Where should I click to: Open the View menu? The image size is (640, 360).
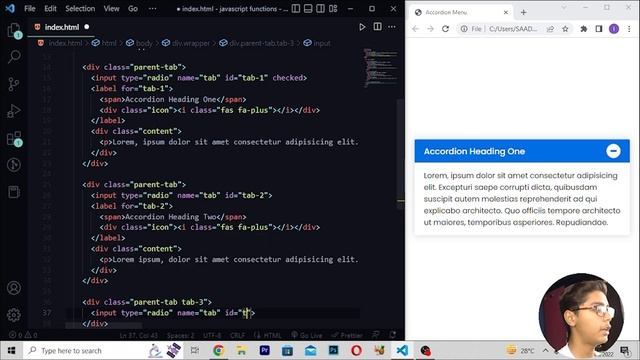[111, 9]
